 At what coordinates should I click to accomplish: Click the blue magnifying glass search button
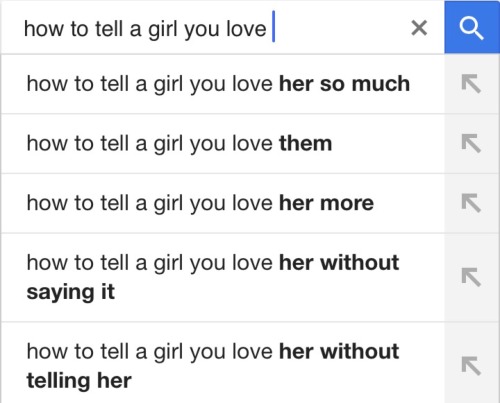pos(472,27)
